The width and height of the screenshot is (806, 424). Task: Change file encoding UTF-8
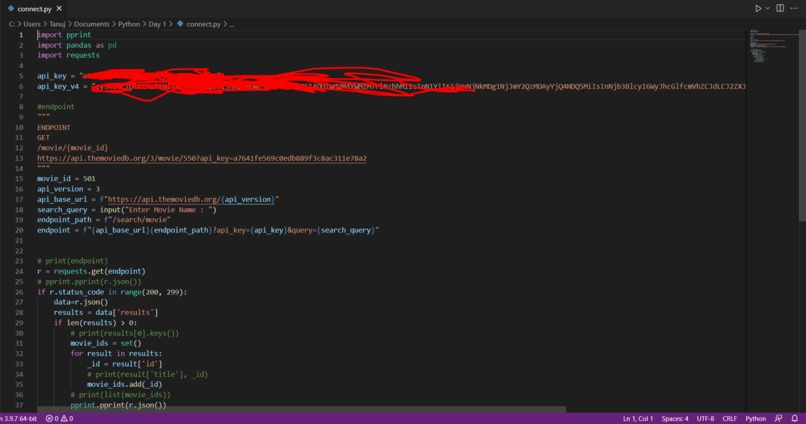click(705, 418)
